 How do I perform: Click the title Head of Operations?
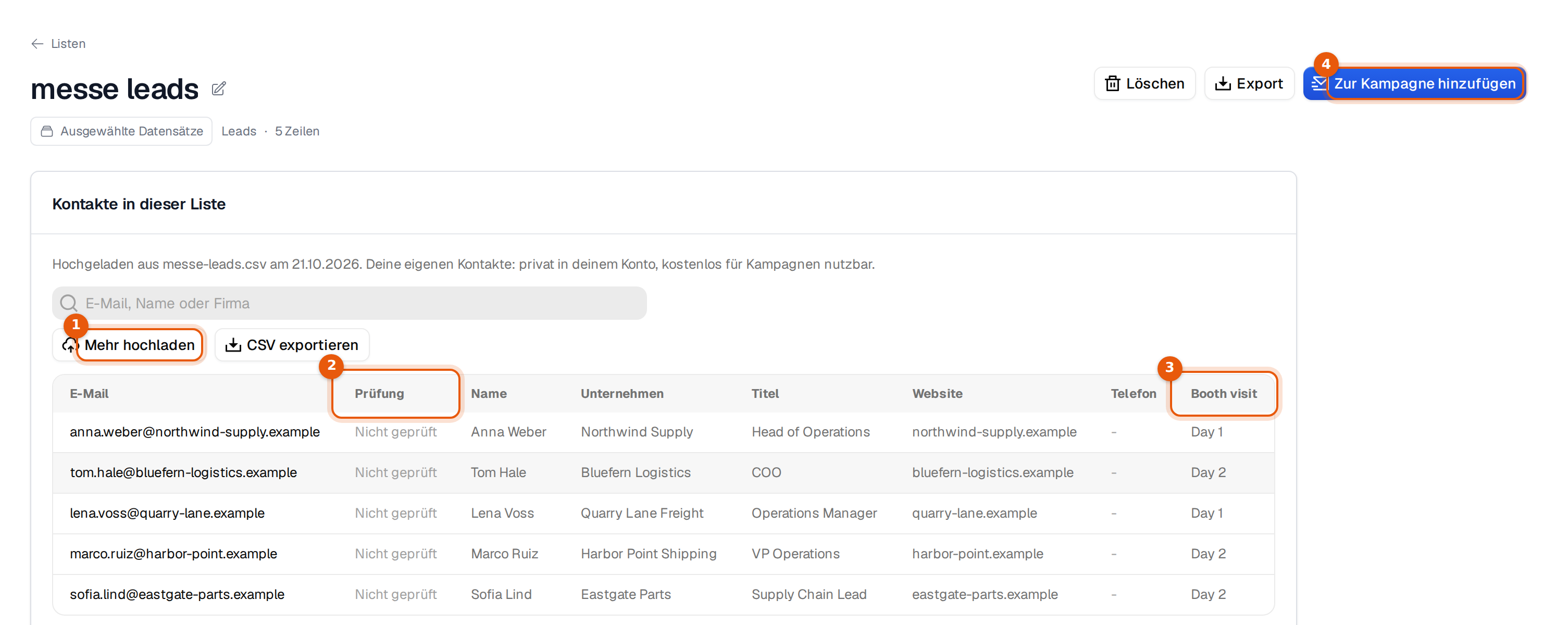[x=810, y=432]
